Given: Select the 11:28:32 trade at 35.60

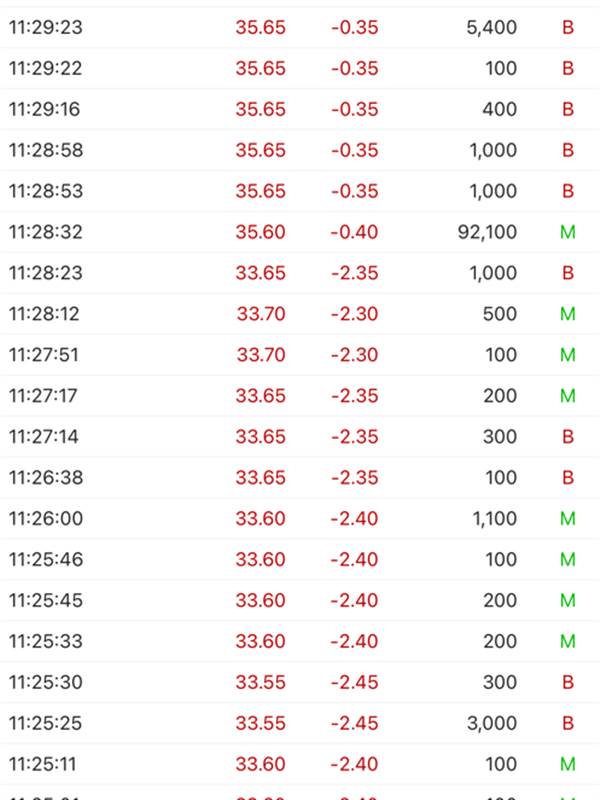Looking at the screenshot, I should click(300, 232).
